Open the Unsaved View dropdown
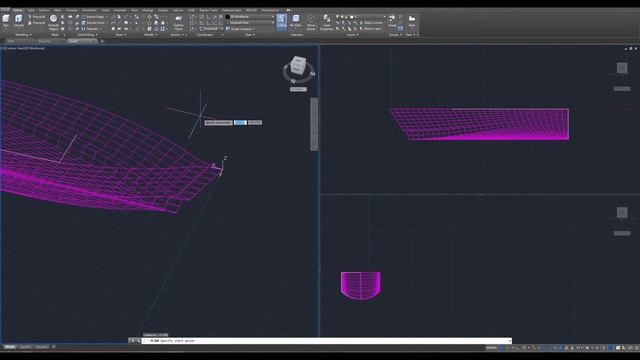This screenshot has height=360, width=640. click(x=250, y=23)
